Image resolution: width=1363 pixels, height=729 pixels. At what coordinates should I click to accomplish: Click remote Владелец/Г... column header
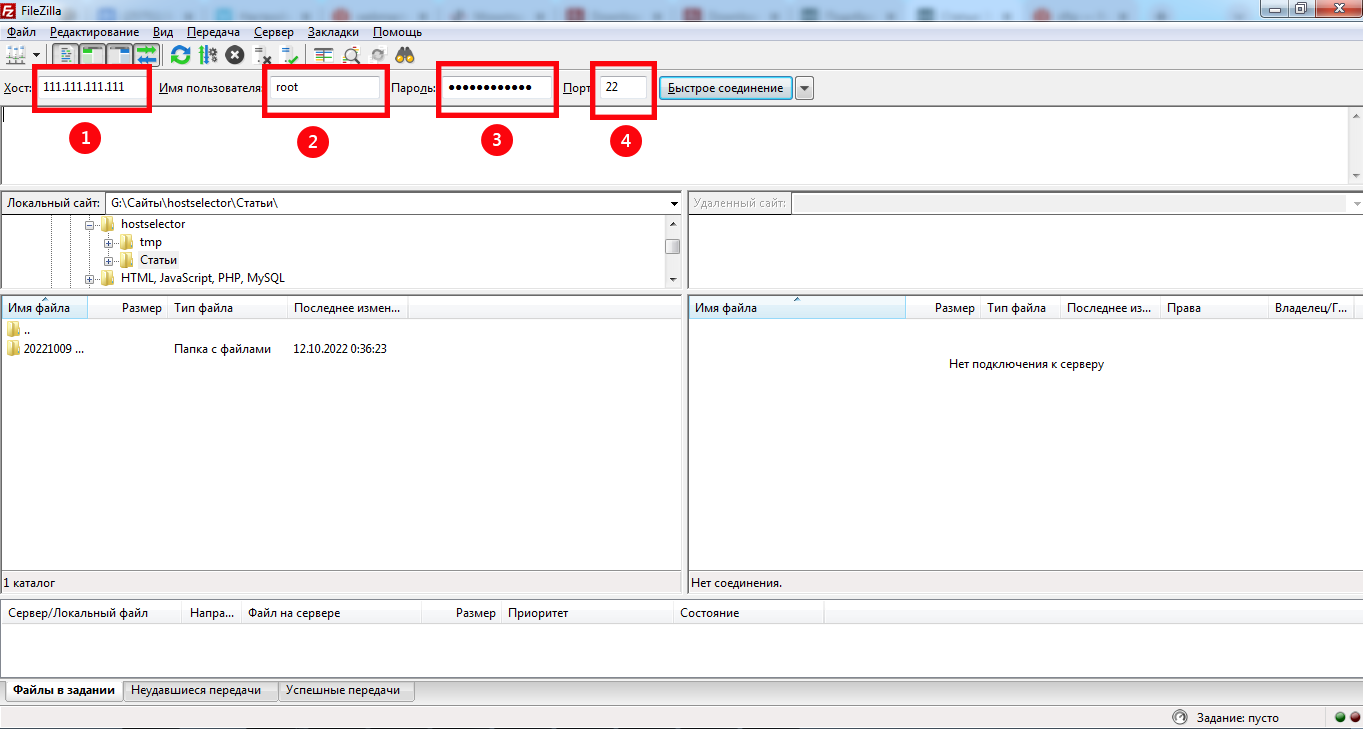pos(1310,308)
